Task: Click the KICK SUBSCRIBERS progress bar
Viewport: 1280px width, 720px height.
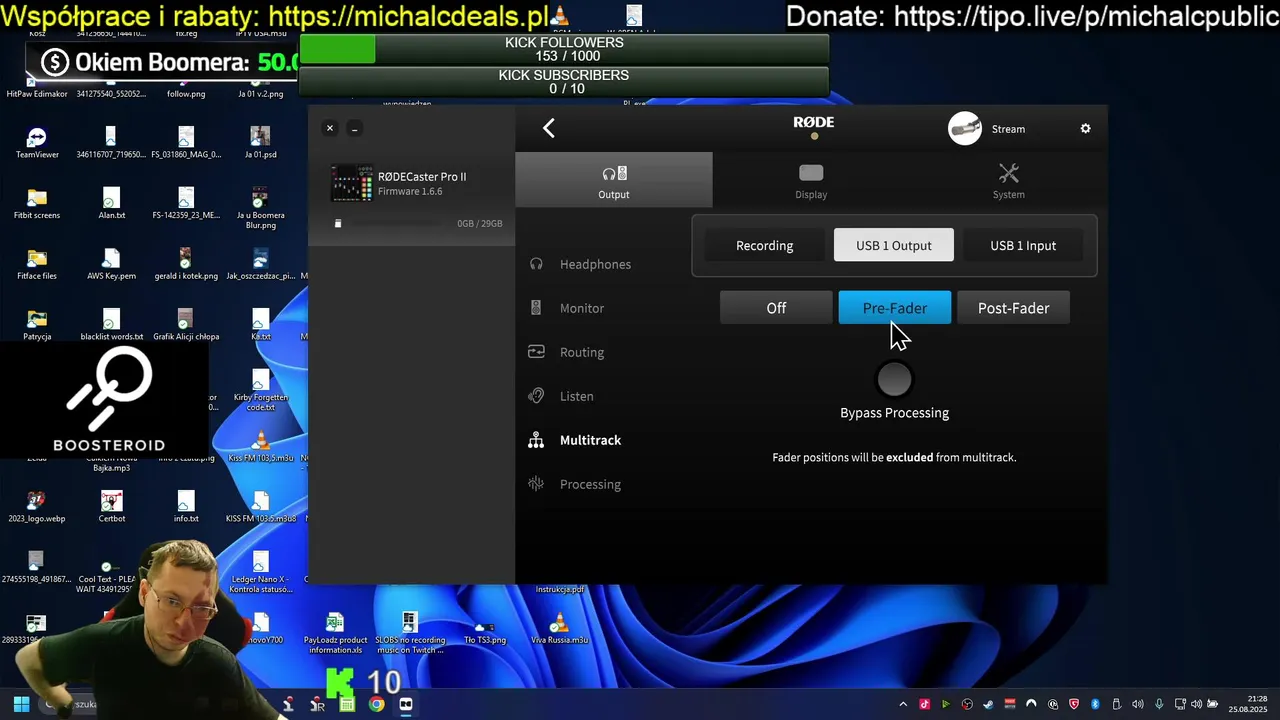Action: 564,82
